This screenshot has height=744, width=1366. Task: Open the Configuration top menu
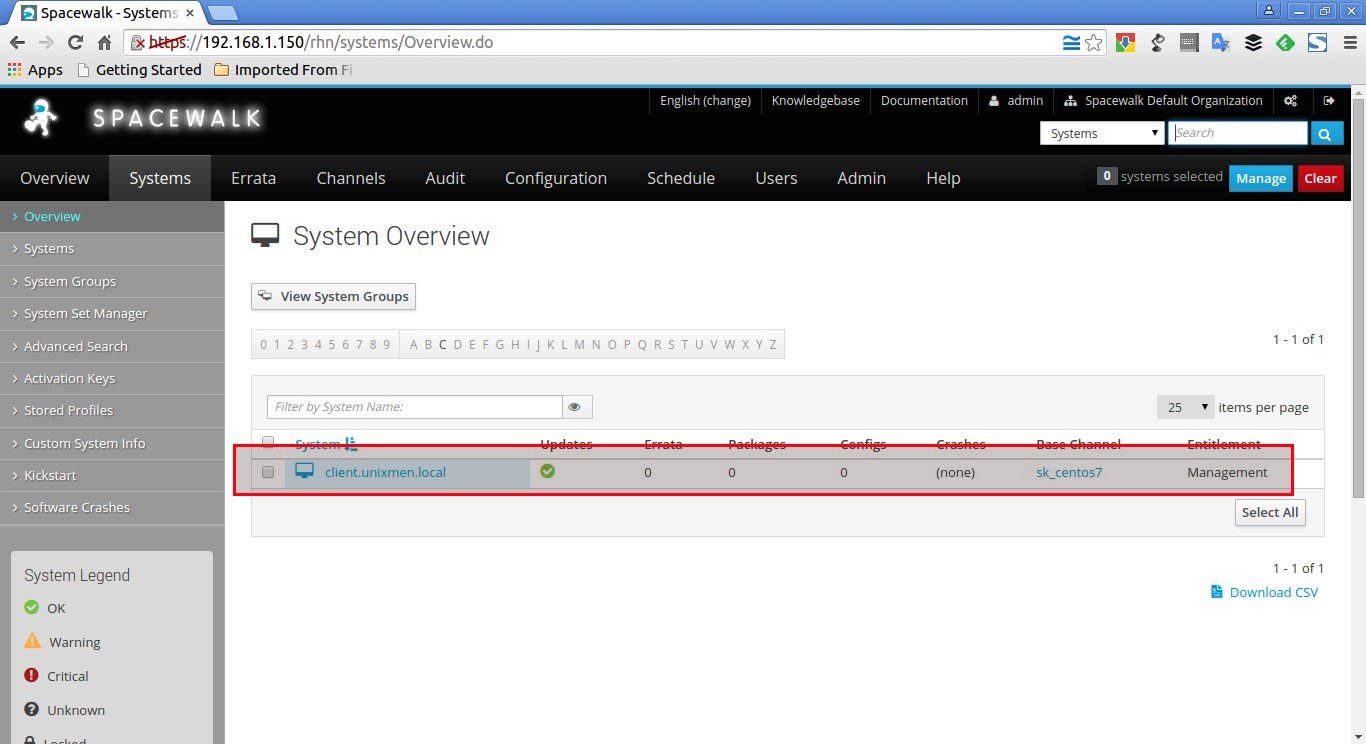556,178
